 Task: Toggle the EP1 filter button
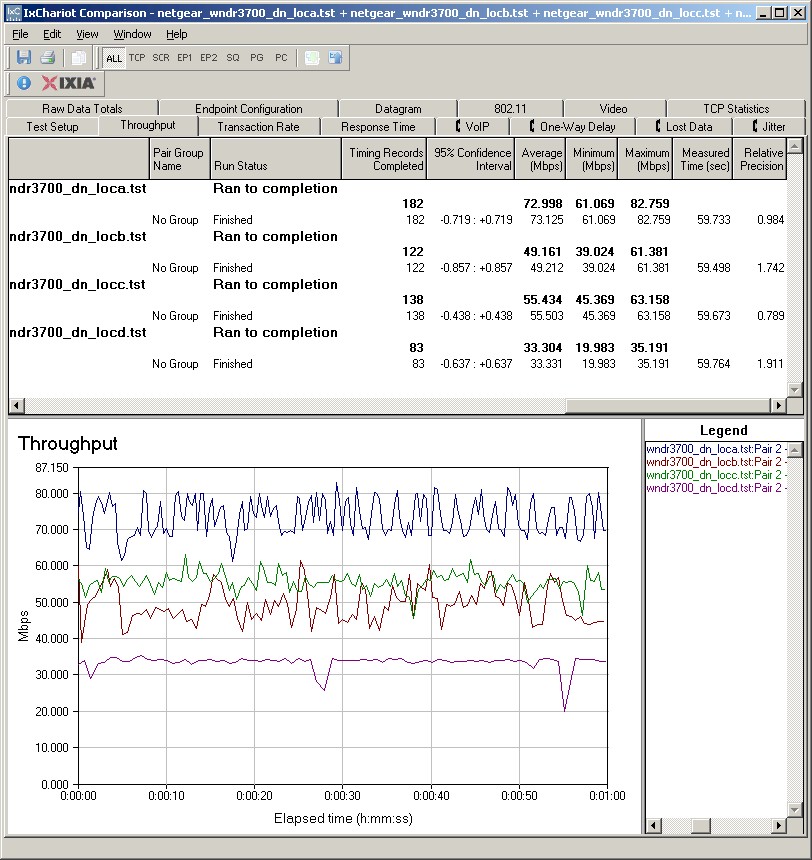185,58
